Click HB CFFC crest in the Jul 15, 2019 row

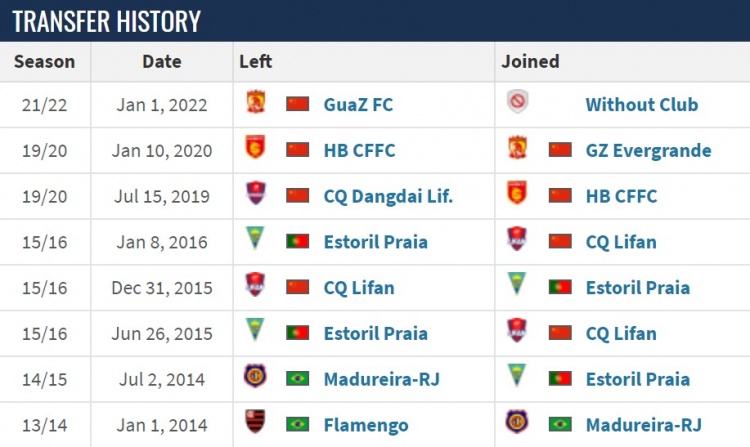pyautogui.click(x=517, y=193)
